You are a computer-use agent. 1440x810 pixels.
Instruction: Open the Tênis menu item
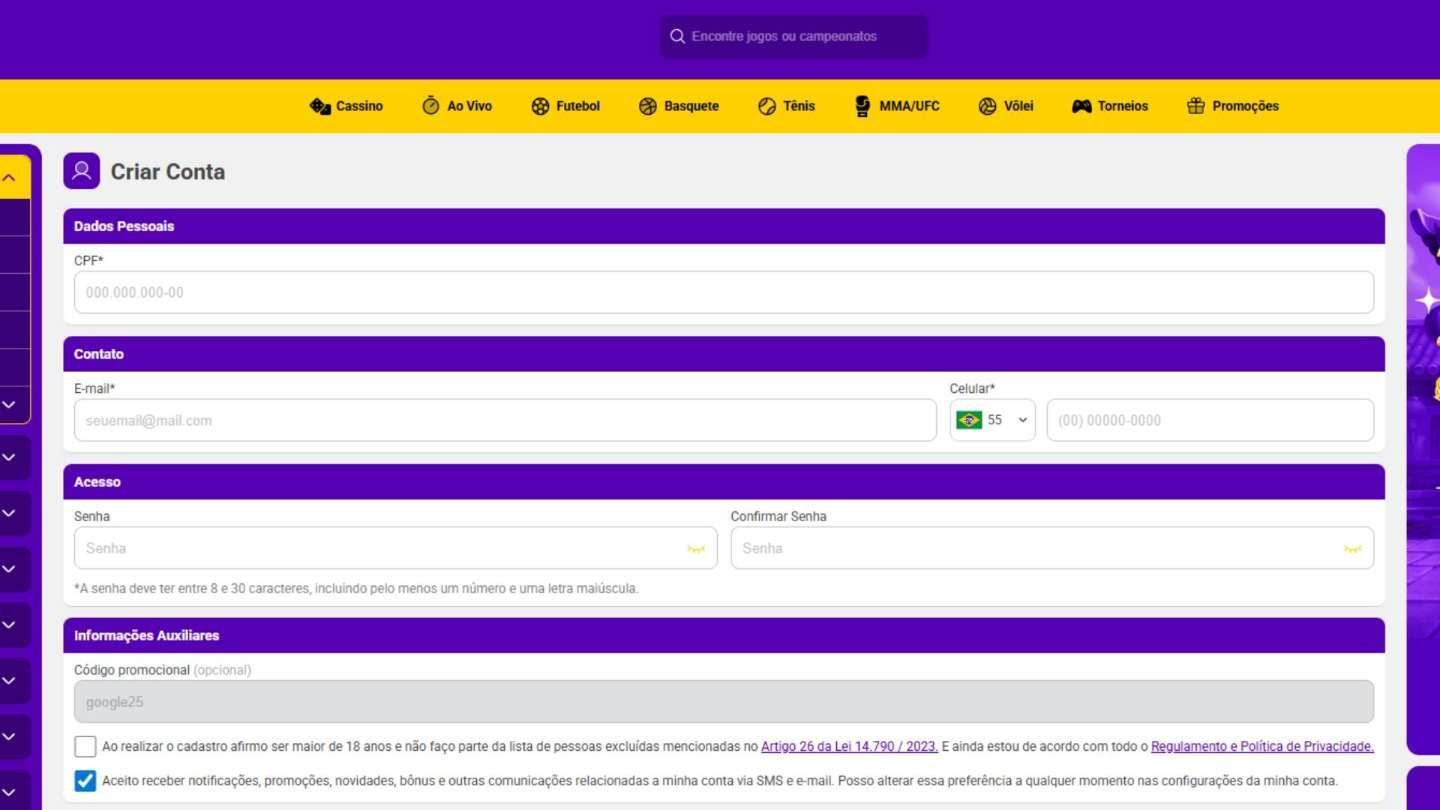pyautogui.click(x=786, y=106)
